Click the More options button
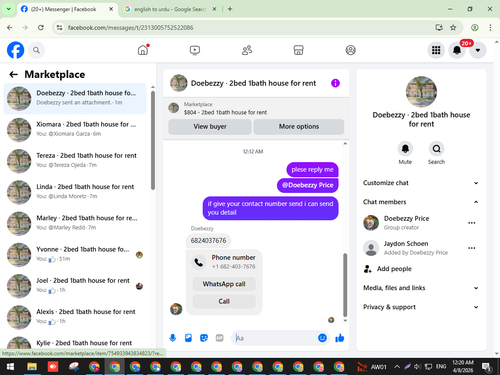Viewport: 500px width, 375px height. coord(299,127)
